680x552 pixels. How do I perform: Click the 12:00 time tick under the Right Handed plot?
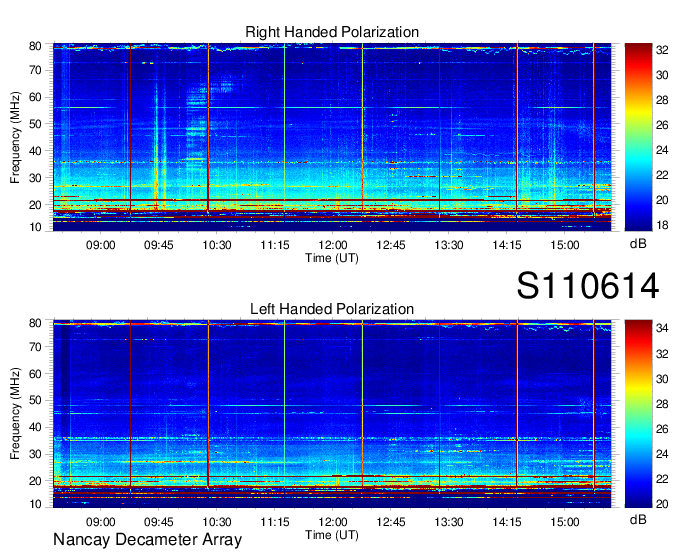(333, 245)
